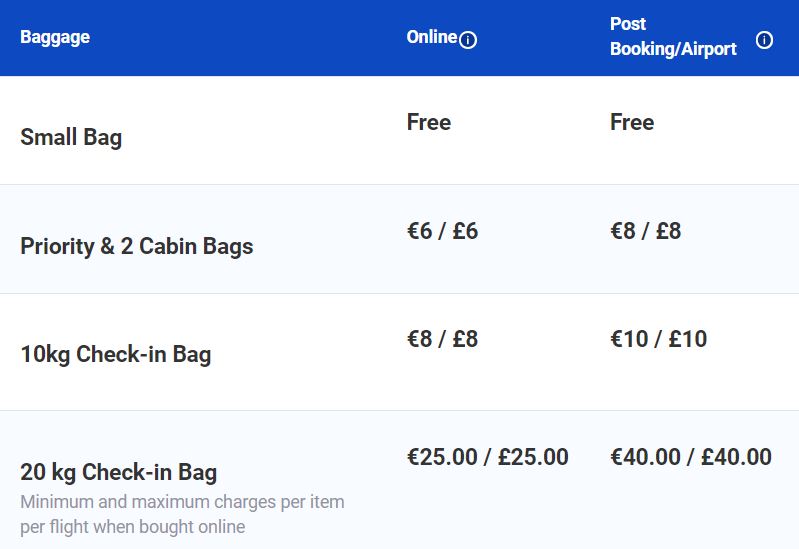Click the €25.00 / £25.00 online price
The height and width of the screenshot is (549, 799).
click(x=488, y=457)
